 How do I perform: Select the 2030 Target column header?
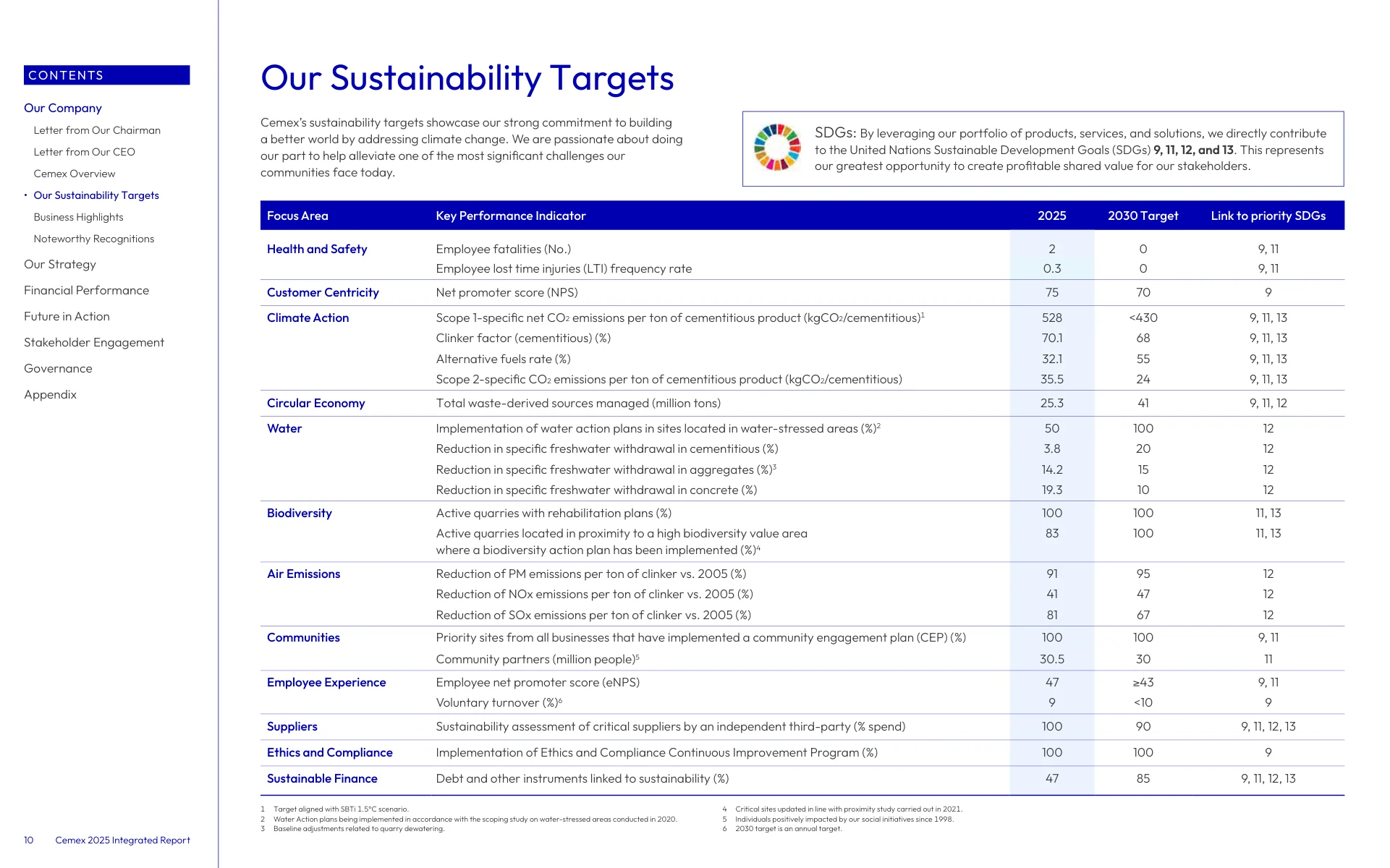click(x=1143, y=216)
